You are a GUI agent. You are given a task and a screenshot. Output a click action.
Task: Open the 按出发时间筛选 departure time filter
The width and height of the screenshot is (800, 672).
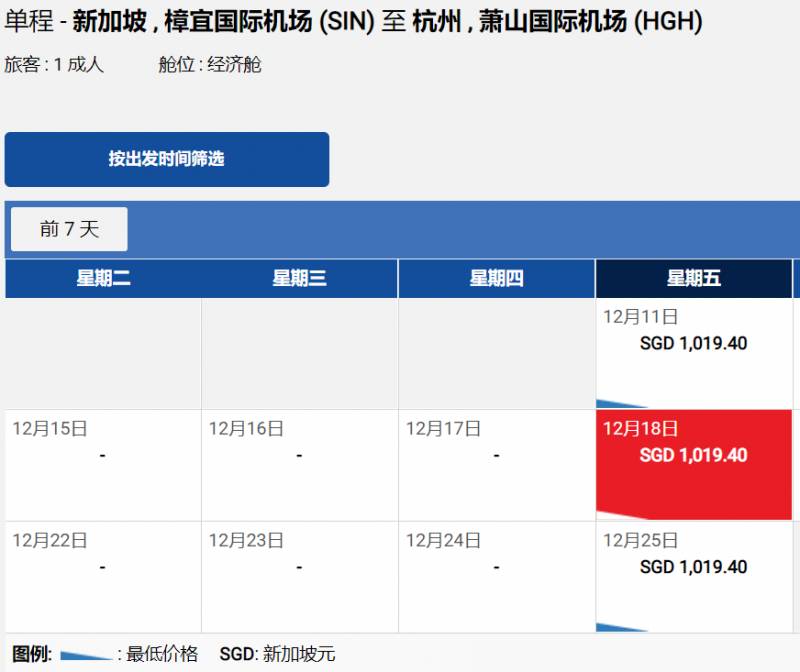167,159
